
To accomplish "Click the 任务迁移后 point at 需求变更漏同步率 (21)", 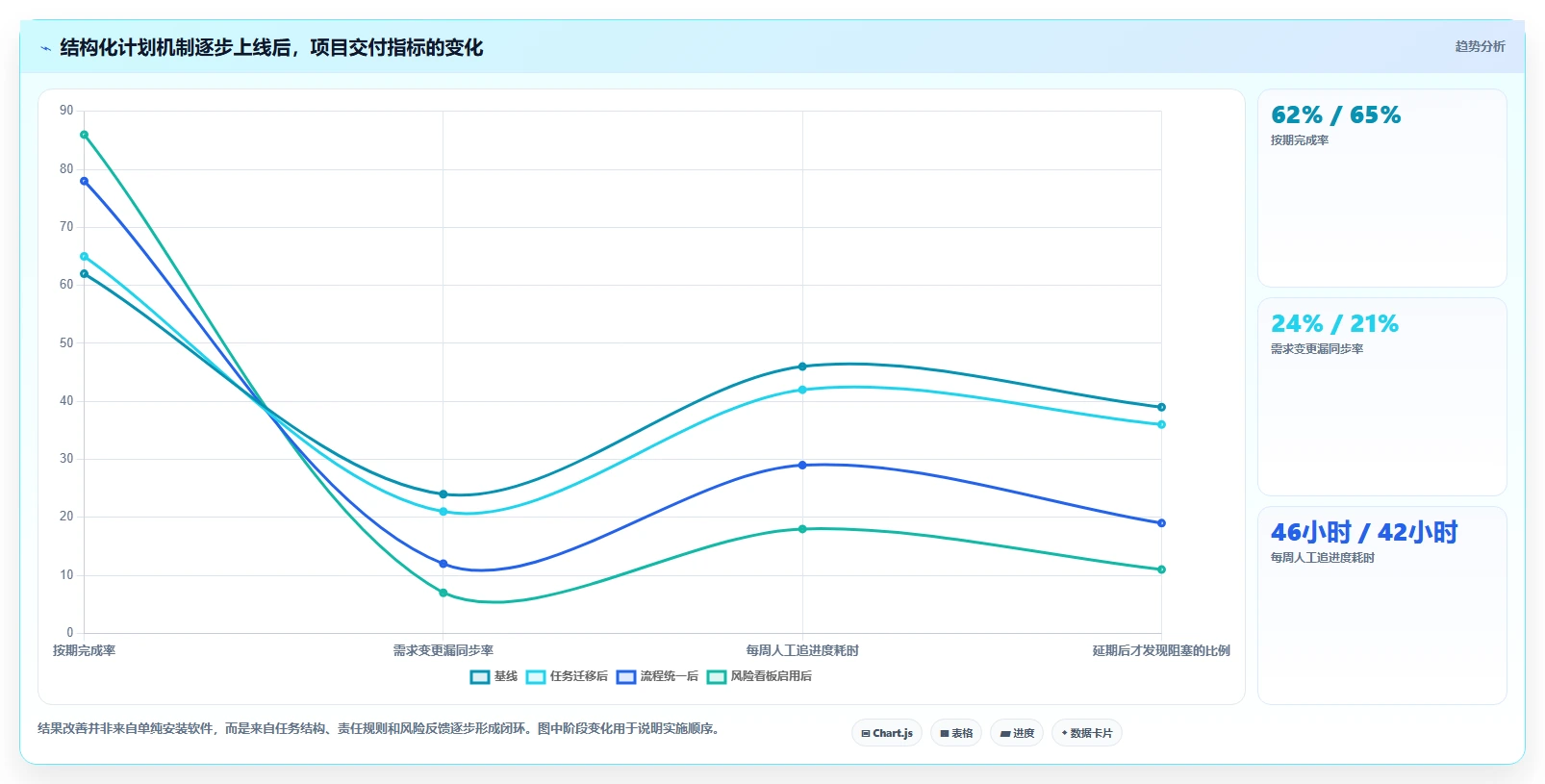I will point(443,512).
